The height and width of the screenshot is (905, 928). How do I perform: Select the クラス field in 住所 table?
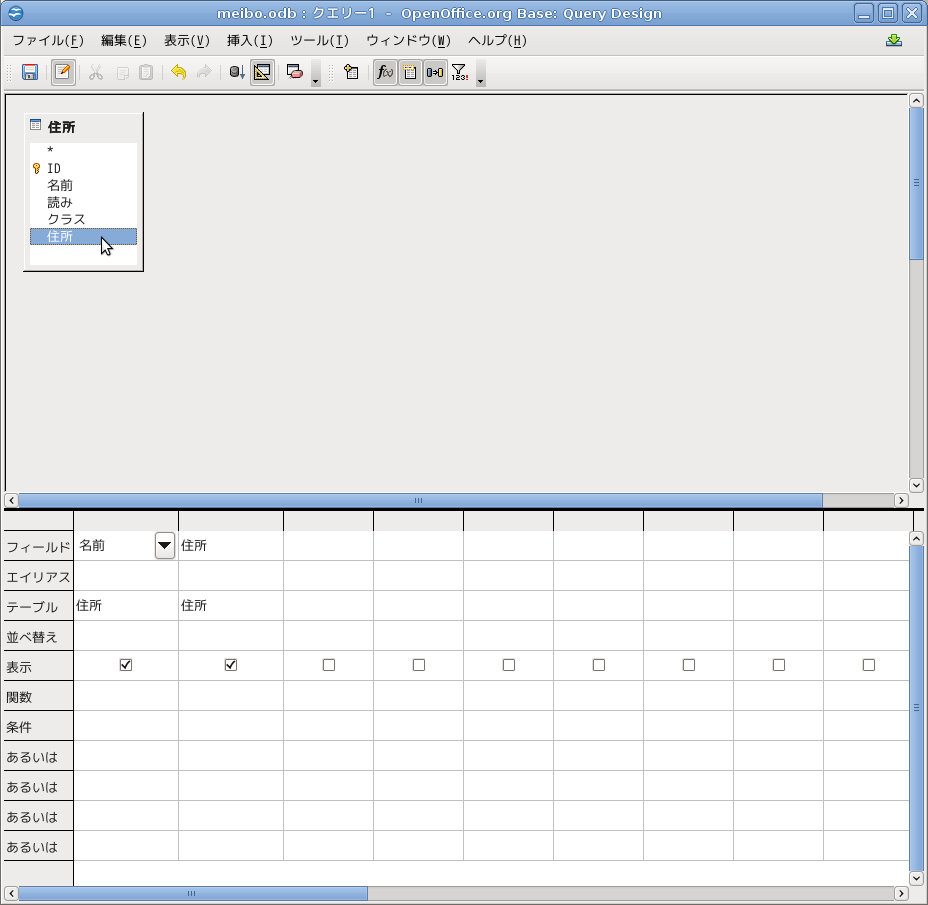click(x=66, y=219)
